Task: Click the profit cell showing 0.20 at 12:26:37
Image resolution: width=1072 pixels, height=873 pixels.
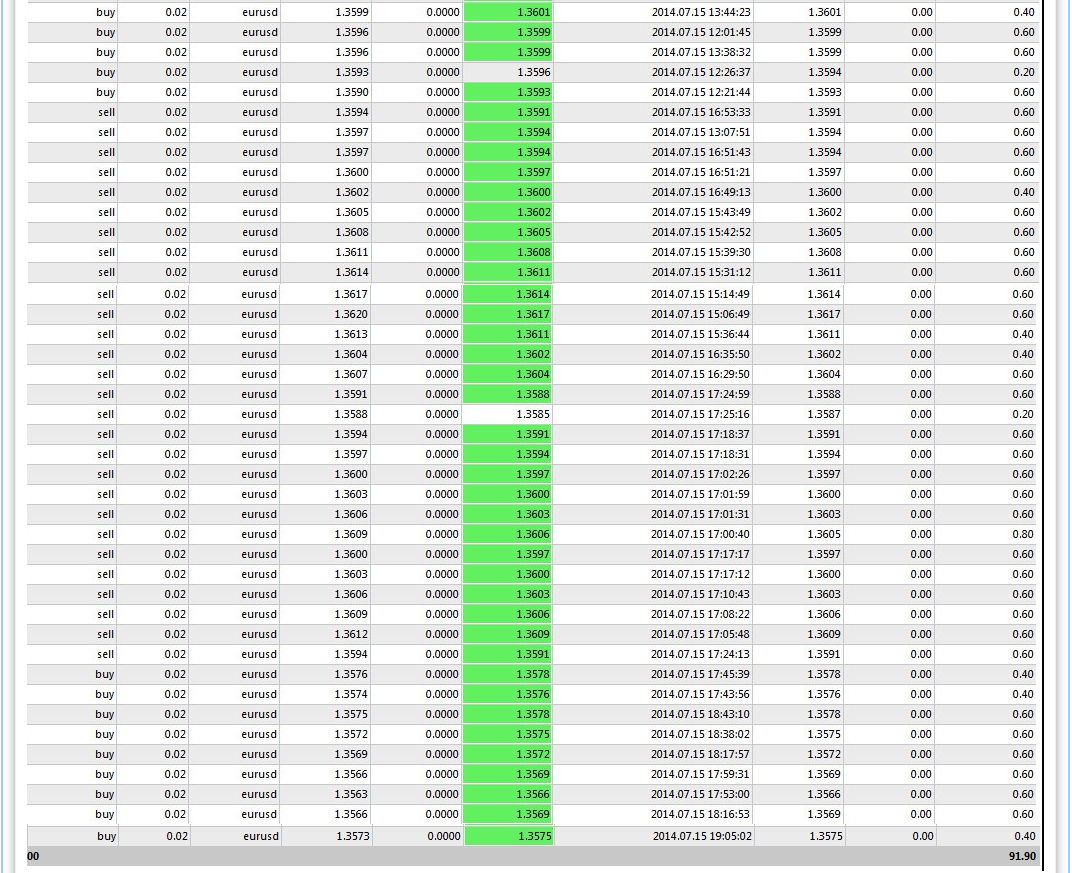Action: pyautogui.click(x=1020, y=72)
